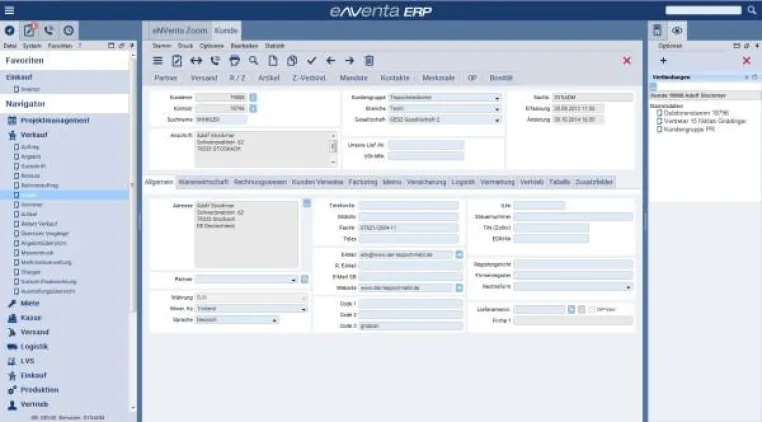Click the clock history icon in left panel

69,30
